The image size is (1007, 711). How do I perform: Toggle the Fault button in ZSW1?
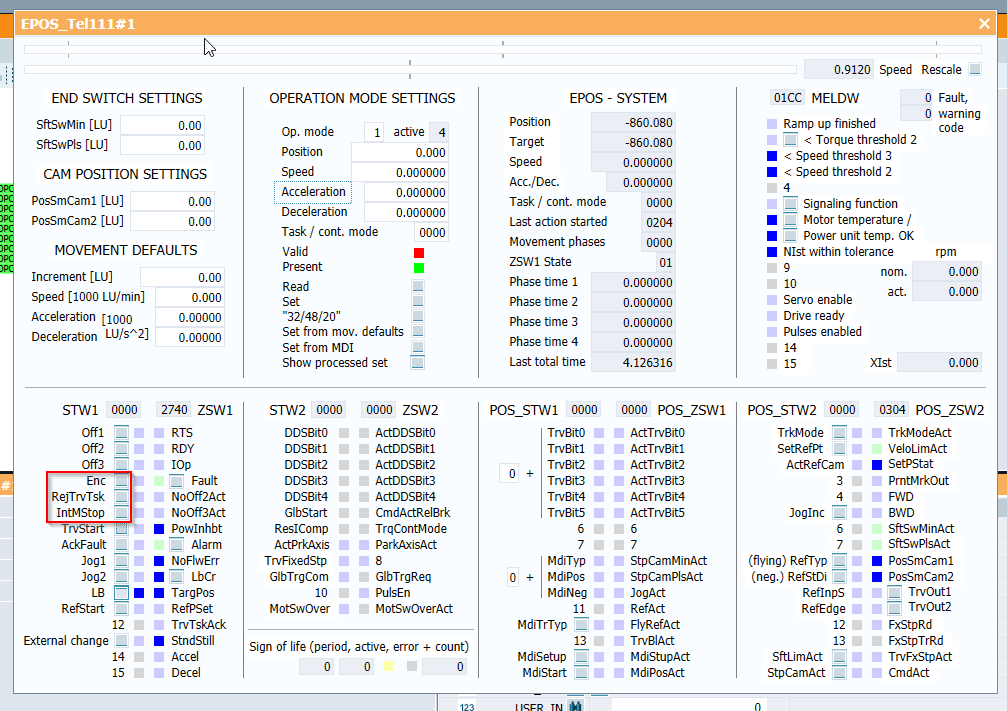[177, 480]
